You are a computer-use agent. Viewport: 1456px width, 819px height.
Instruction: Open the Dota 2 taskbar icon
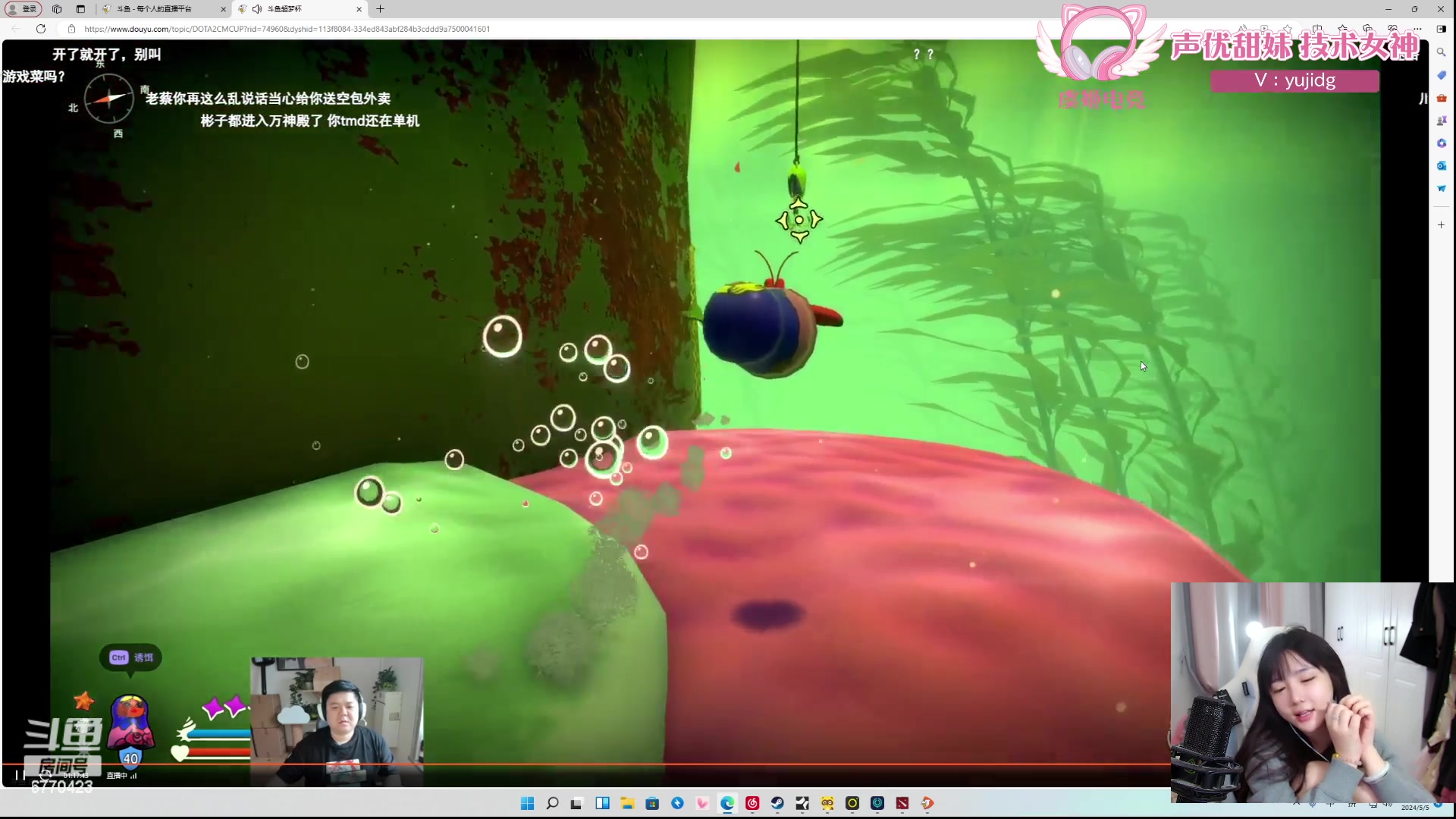coord(902,803)
